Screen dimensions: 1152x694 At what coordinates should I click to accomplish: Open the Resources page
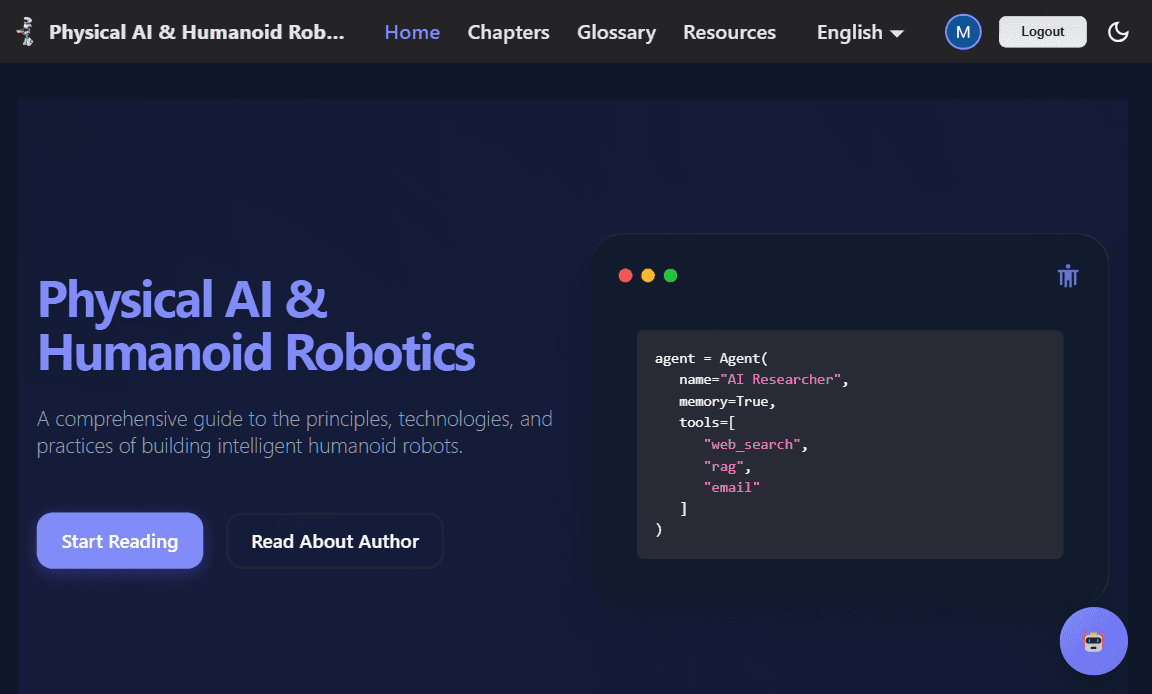click(730, 32)
